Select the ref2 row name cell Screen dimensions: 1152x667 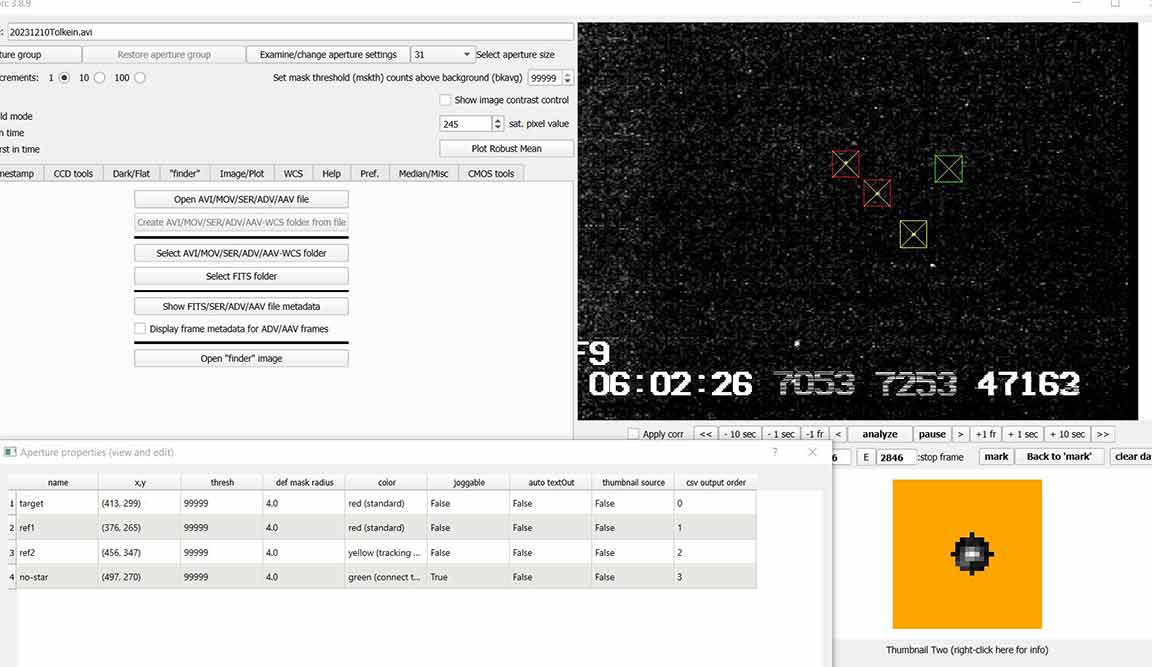[57, 552]
